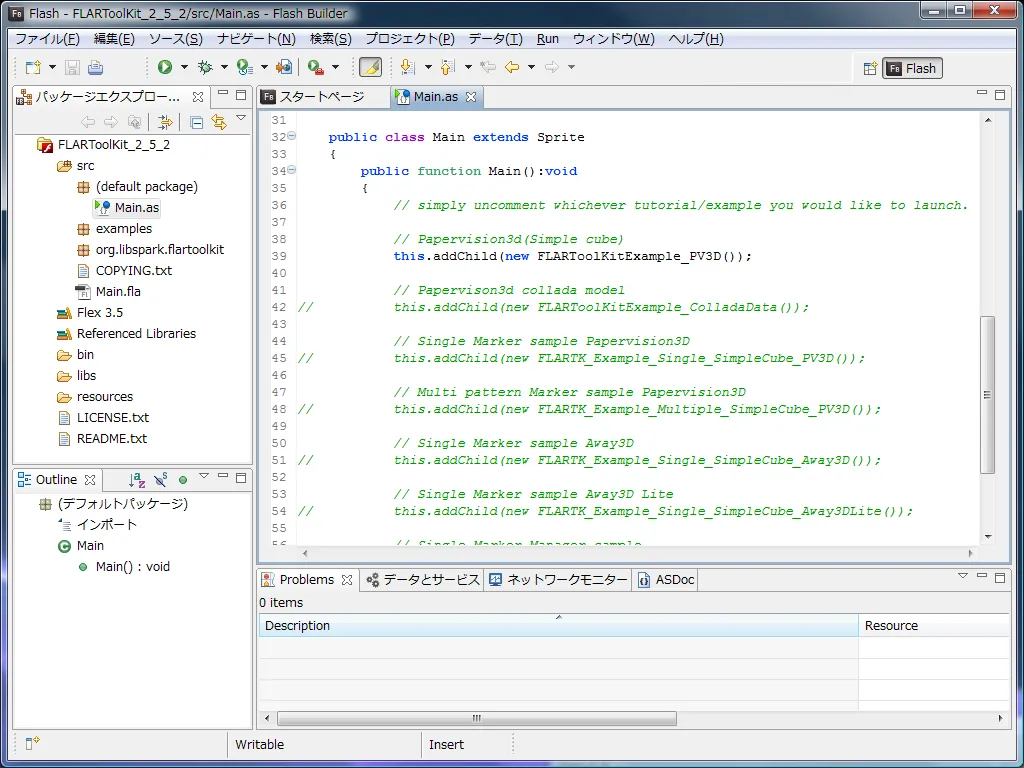The height and width of the screenshot is (768, 1024).
Task: Close the Package Explorer tab
Action: tap(198, 97)
